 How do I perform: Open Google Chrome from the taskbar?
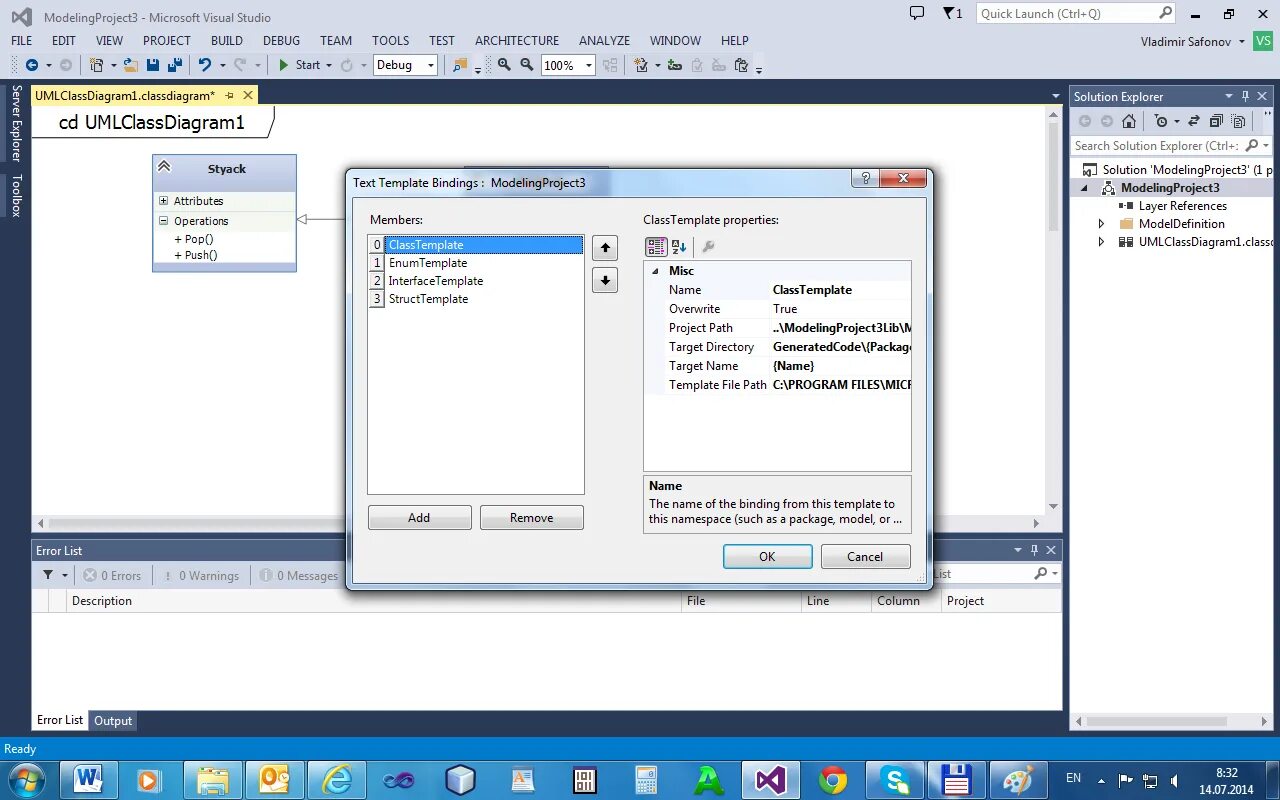833,779
